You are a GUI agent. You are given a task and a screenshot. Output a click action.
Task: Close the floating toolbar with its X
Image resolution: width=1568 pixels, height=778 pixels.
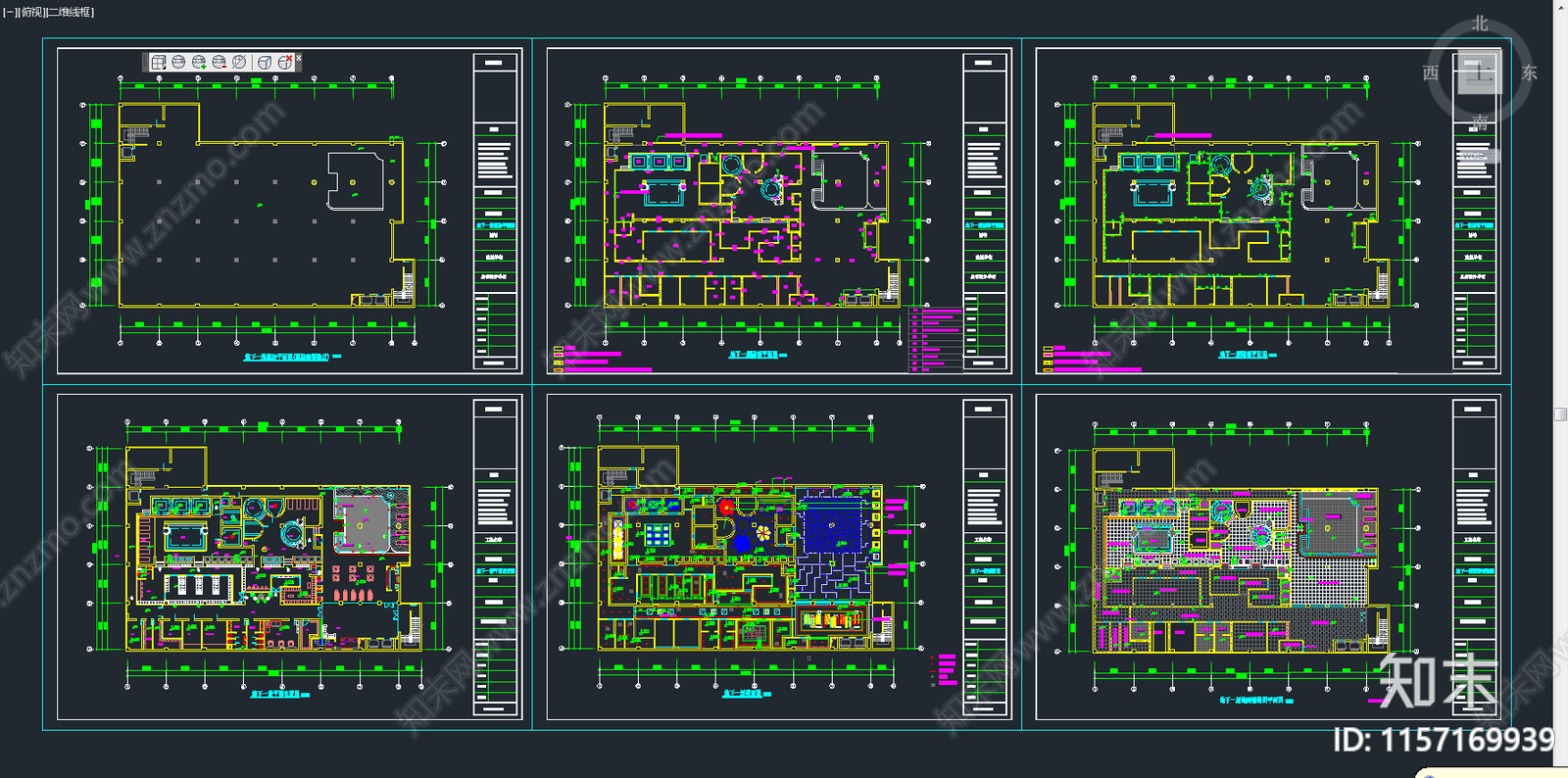coord(298,58)
